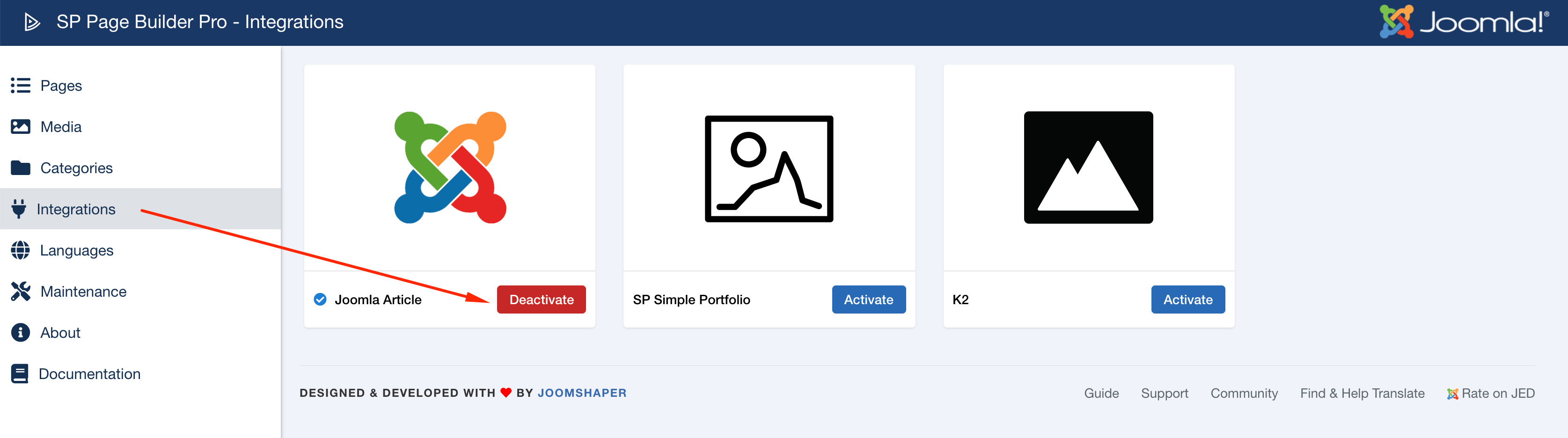Click the Joomla Article logo thumbnail
The image size is (1568, 438).
[x=450, y=168]
